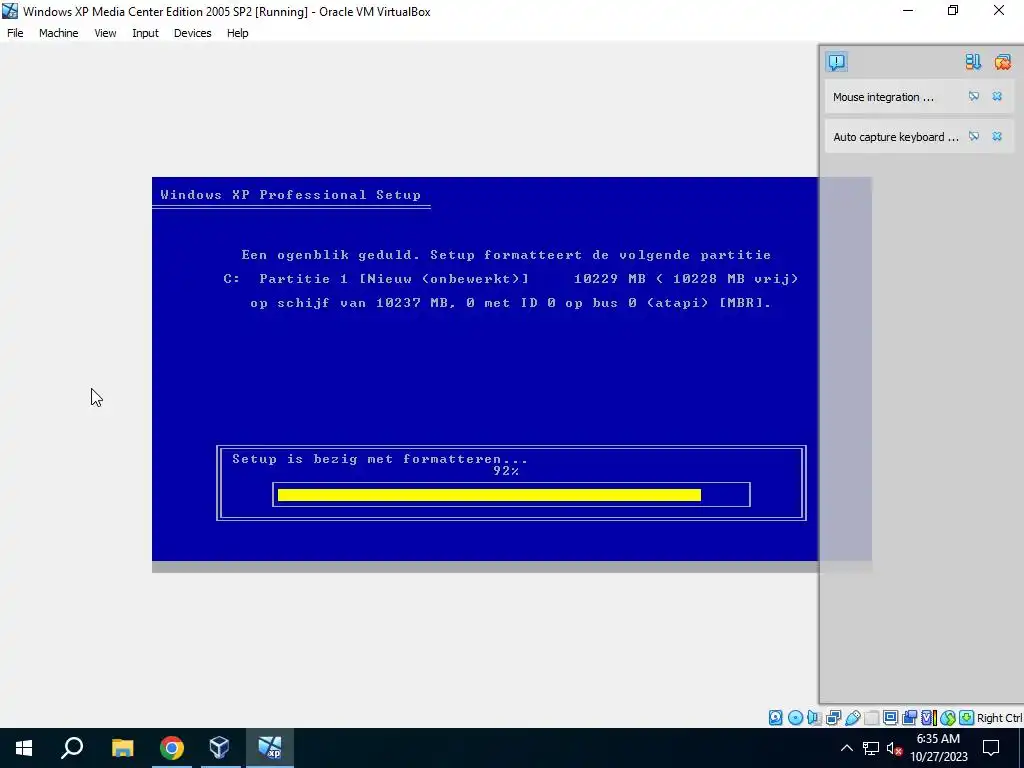Open the View menu
1024x768 pixels.
click(105, 33)
